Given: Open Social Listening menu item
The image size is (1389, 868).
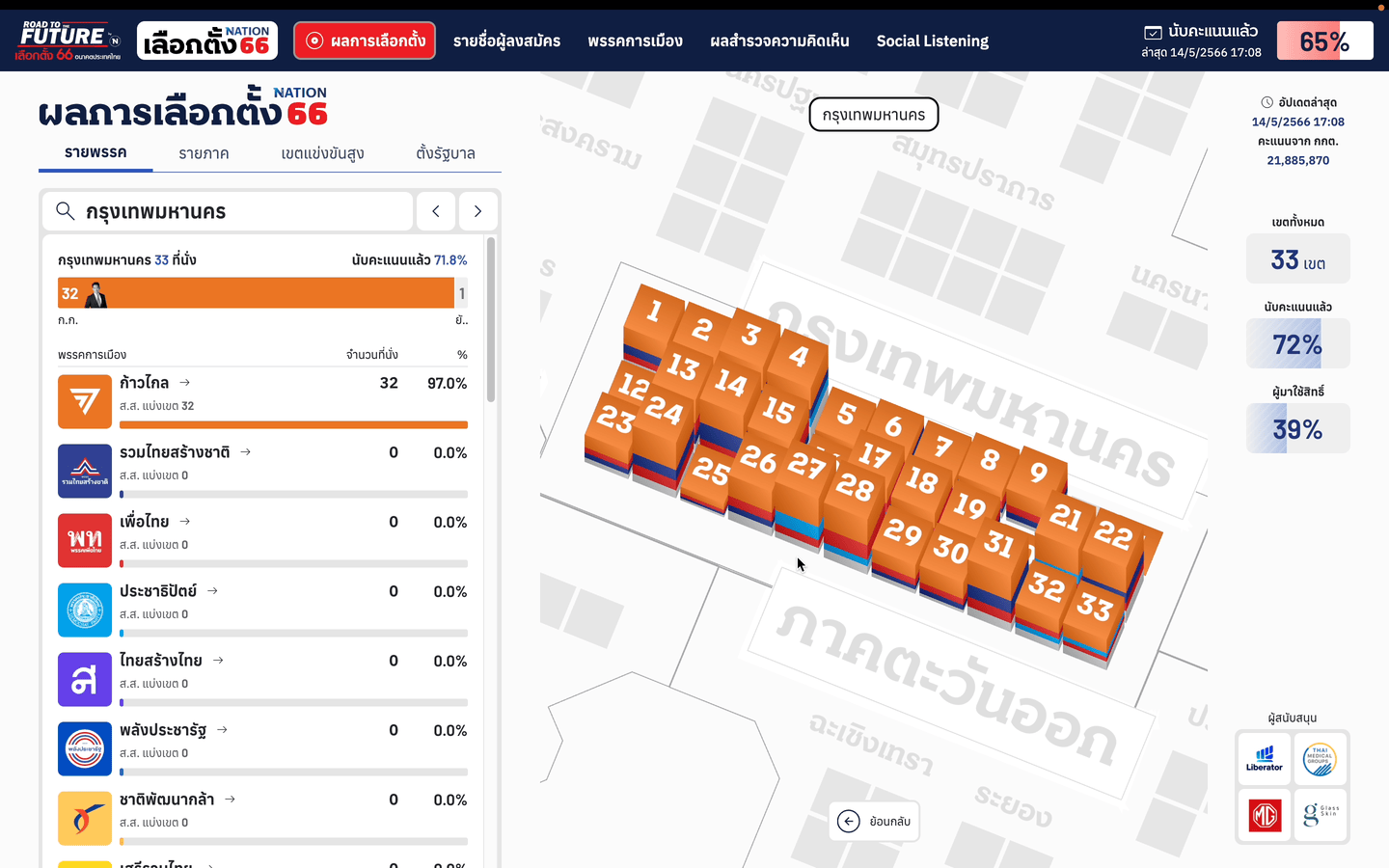Looking at the screenshot, I should coord(933,41).
